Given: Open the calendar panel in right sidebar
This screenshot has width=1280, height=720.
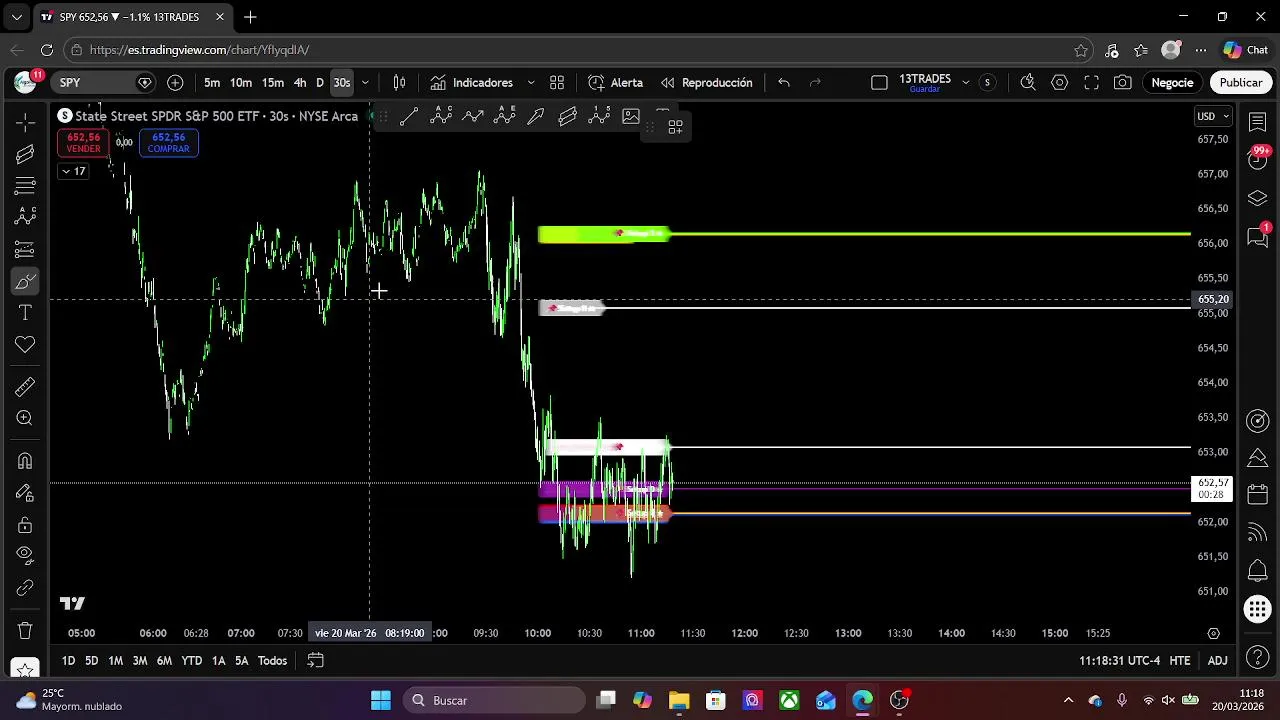Looking at the screenshot, I should [1258, 495].
